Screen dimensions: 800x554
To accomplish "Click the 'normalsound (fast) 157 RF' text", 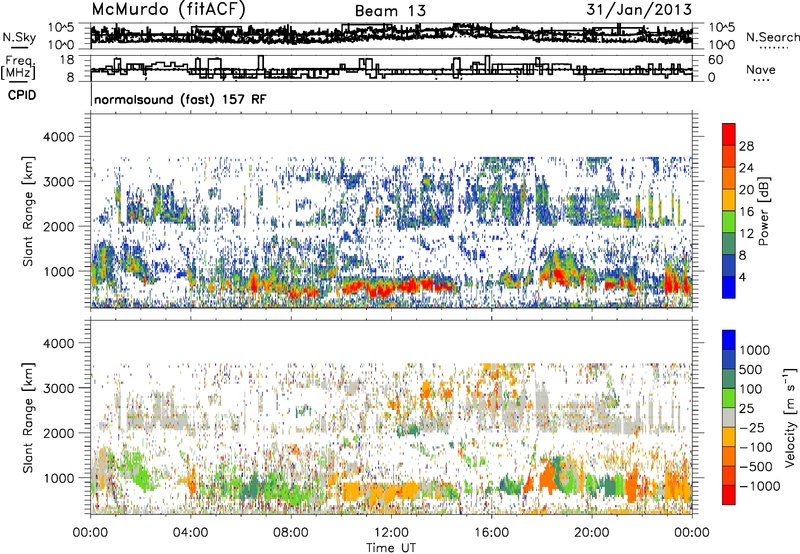I will click(x=180, y=99).
